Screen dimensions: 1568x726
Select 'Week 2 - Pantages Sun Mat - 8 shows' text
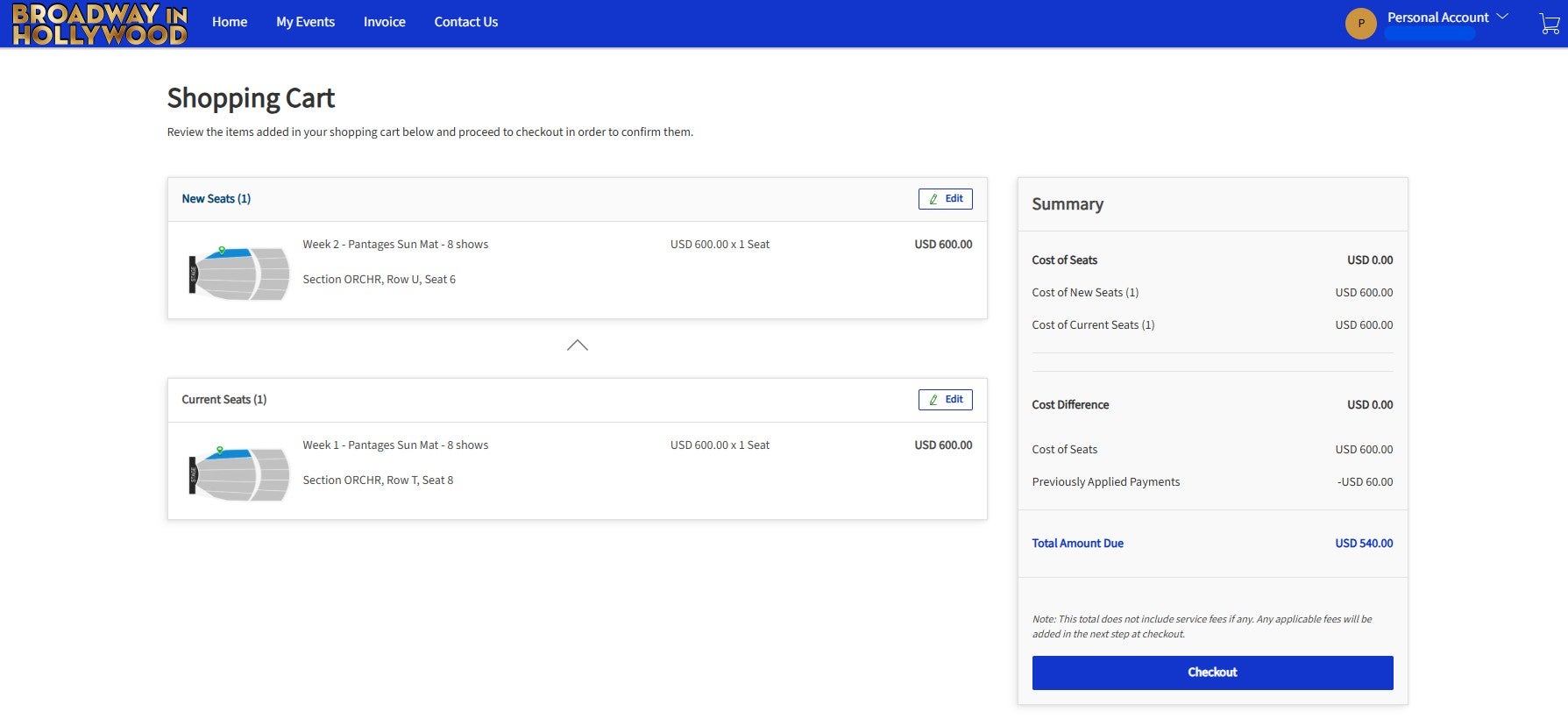point(395,245)
